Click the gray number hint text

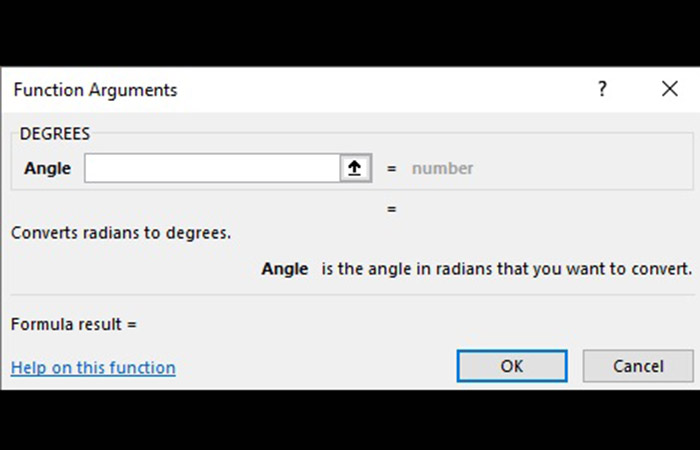pos(443,168)
